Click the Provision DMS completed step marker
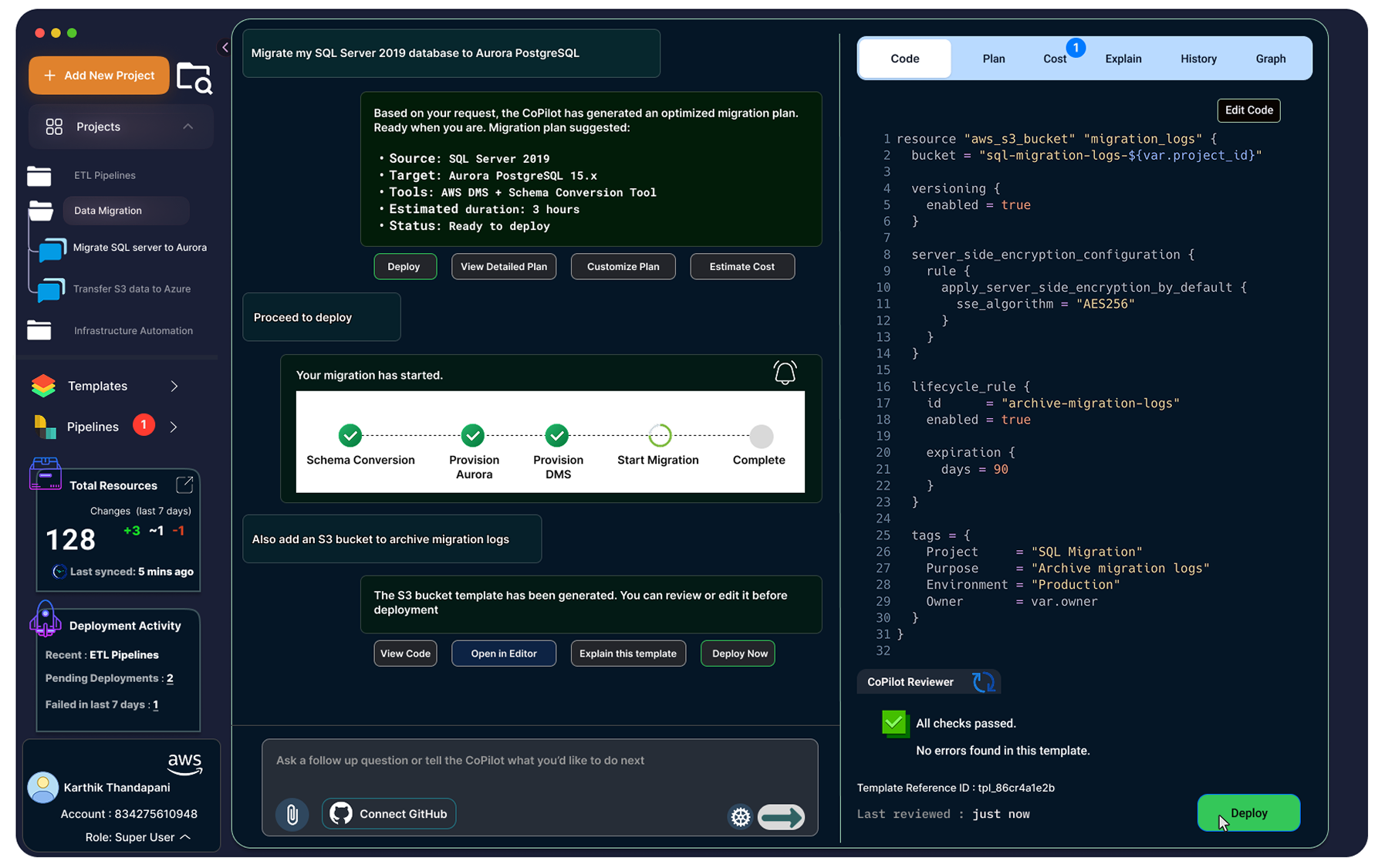Viewport: 1385px width, 868px height. tap(556, 436)
